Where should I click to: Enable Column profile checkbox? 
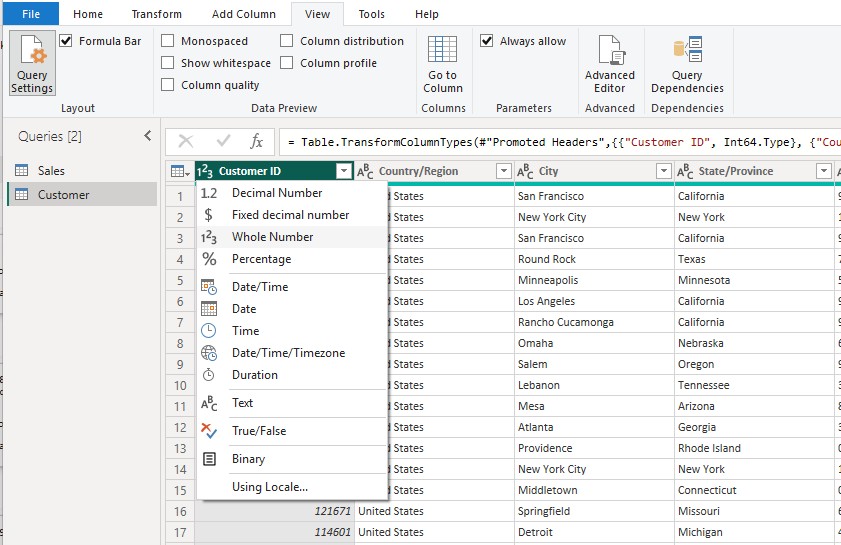tap(286, 63)
